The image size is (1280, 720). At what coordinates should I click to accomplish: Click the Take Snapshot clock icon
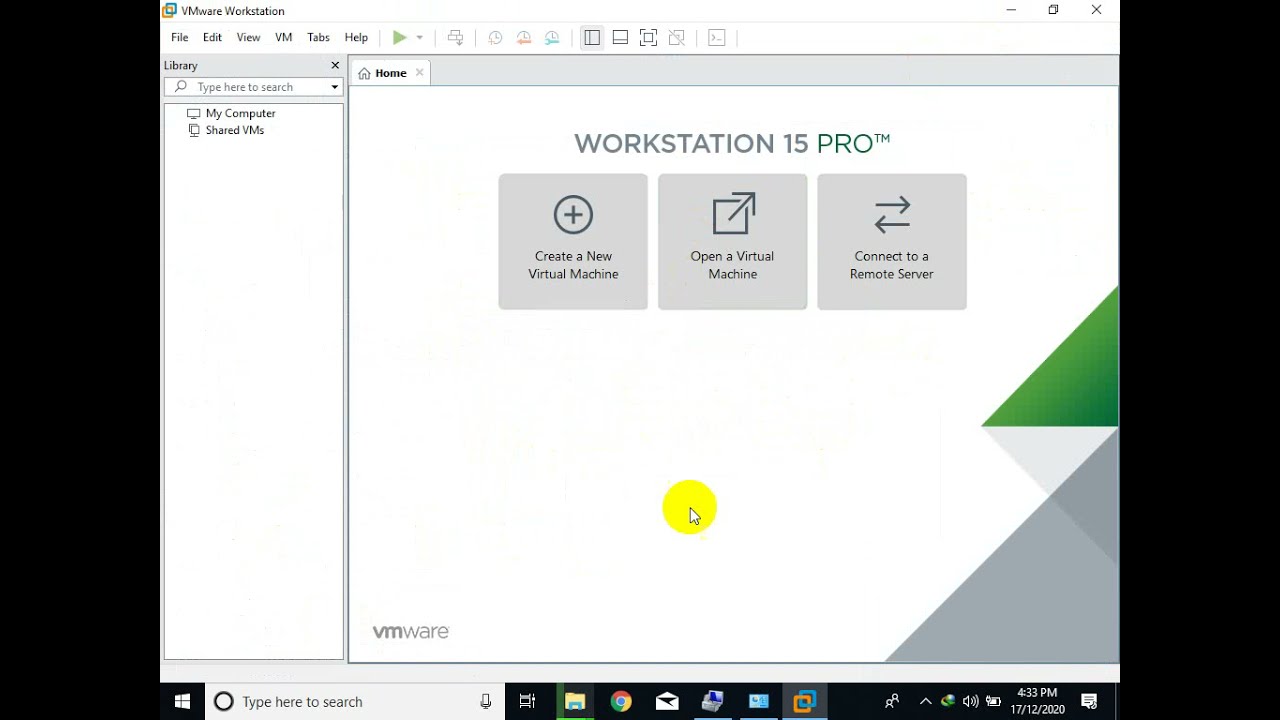[x=495, y=38]
